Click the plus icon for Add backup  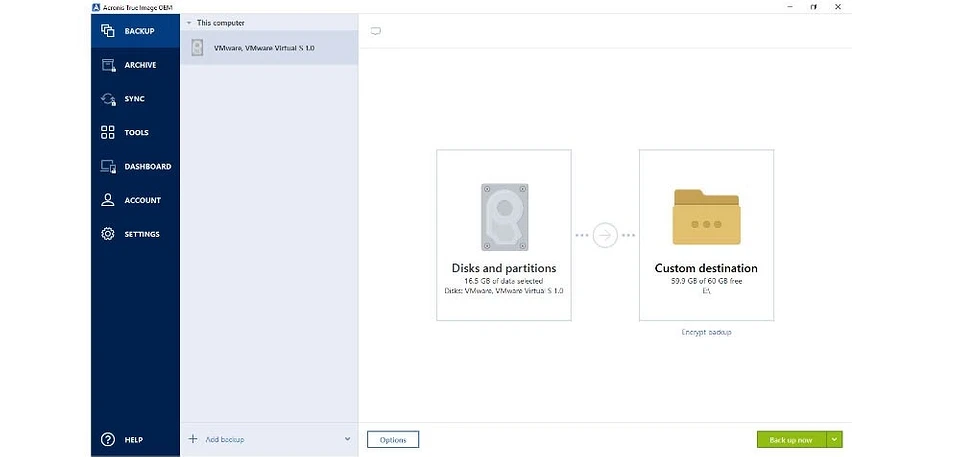click(193, 439)
